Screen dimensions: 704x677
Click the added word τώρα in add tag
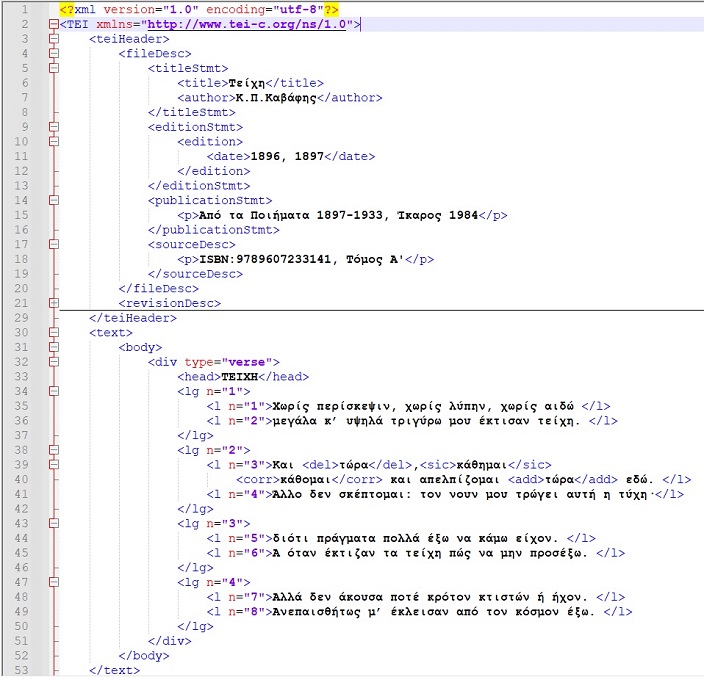559,480
